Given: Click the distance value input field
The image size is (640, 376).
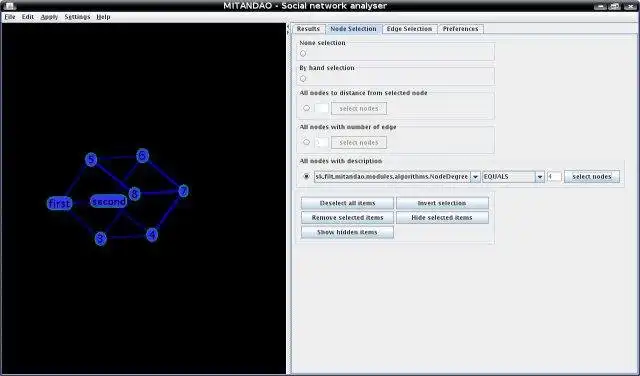Looking at the screenshot, I should point(322,108).
